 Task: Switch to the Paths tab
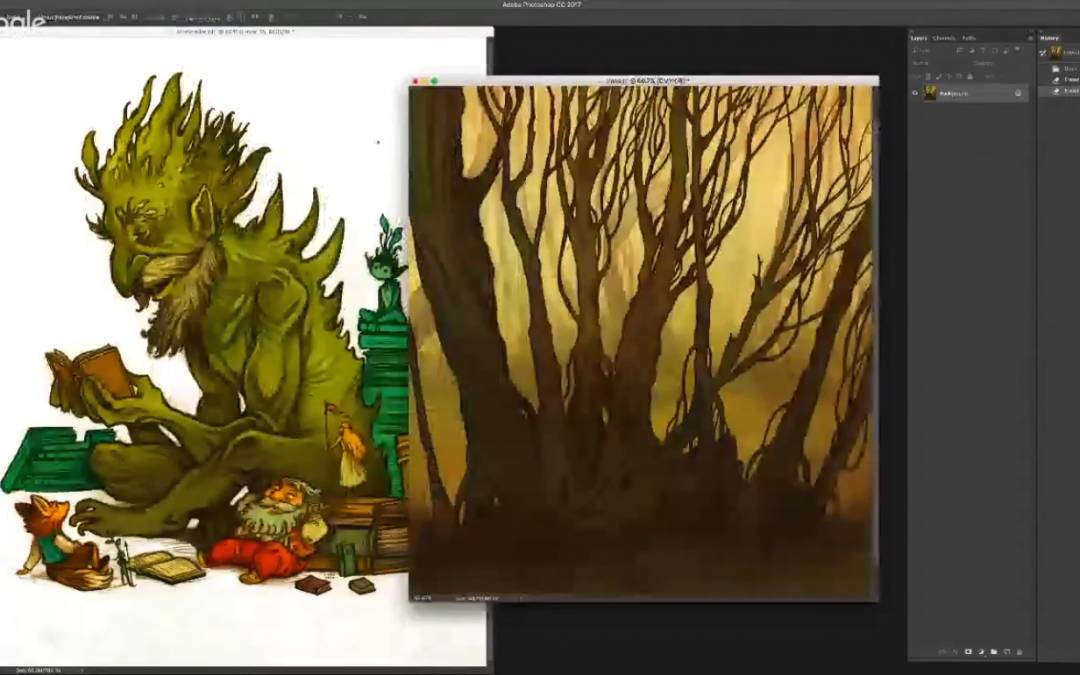tap(968, 38)
